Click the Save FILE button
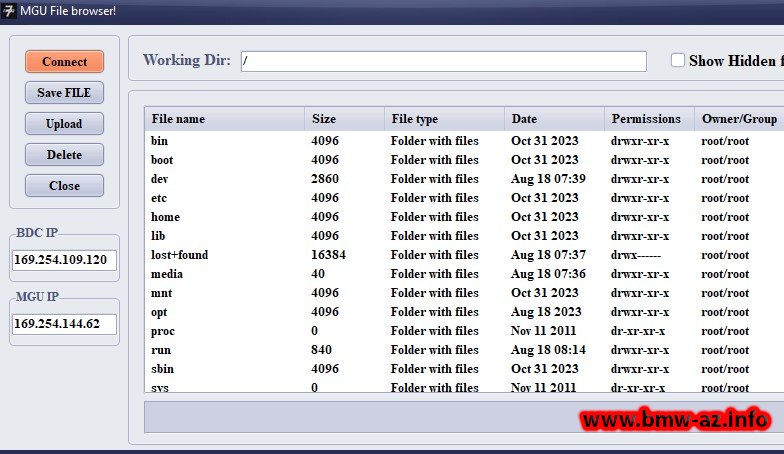 64,93
